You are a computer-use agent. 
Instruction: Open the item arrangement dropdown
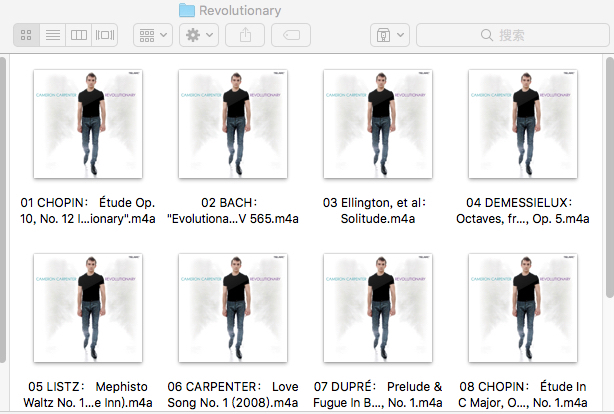point(153,35)
